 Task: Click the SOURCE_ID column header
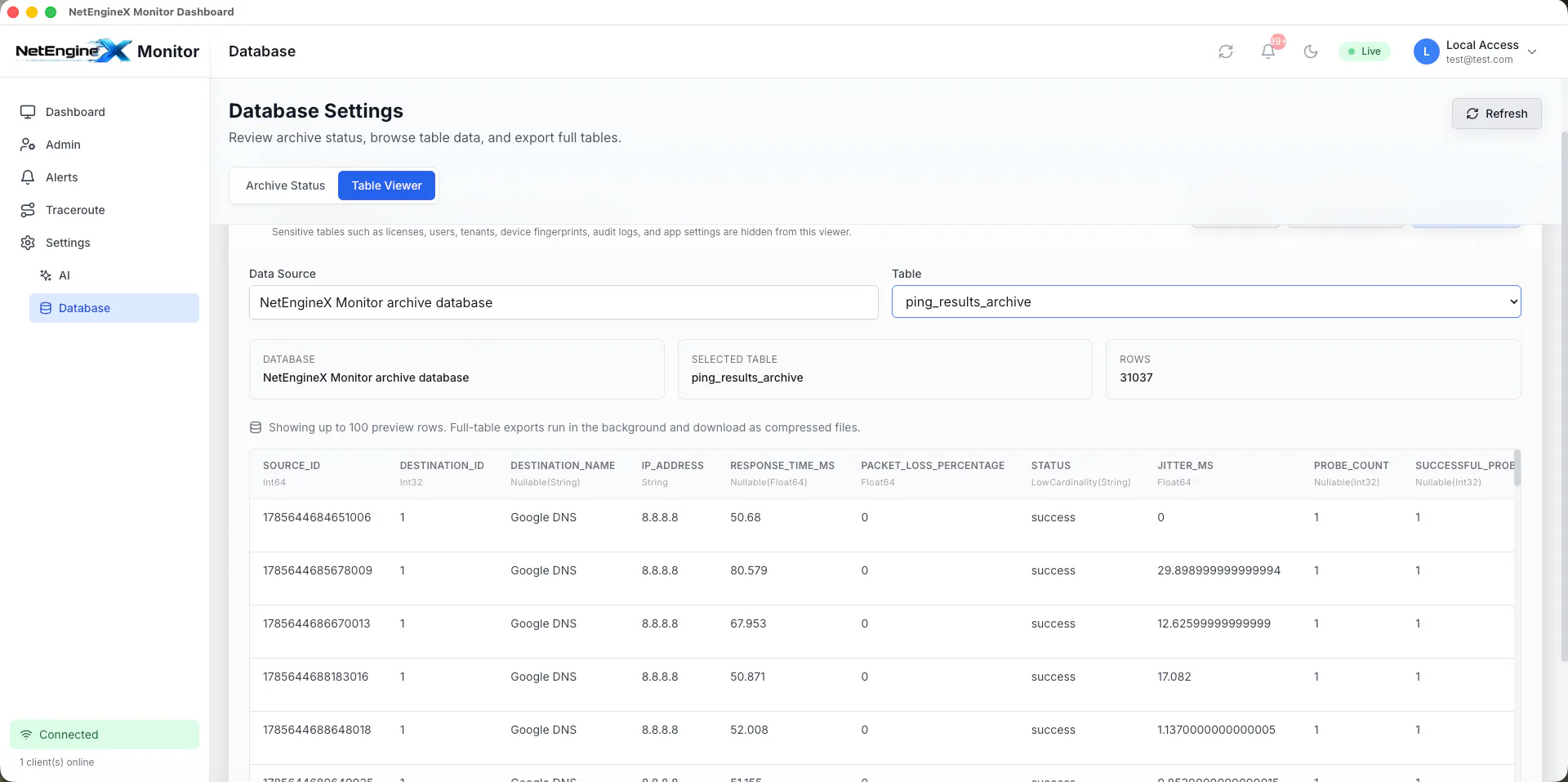(292, 466)
